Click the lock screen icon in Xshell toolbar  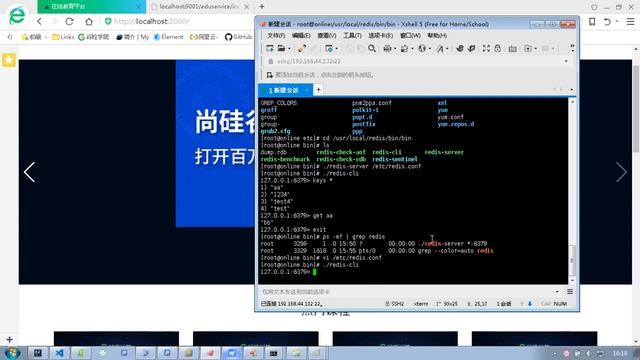coord(498,49)
